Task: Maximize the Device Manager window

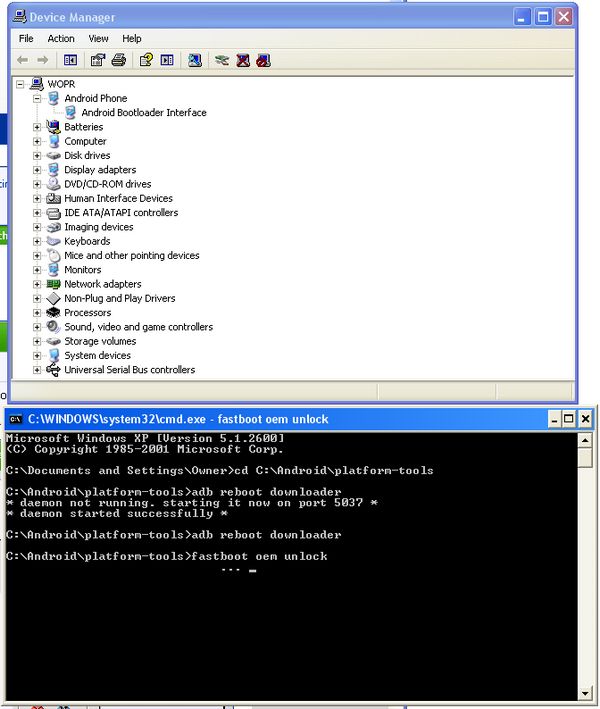Action: point(543,17)
